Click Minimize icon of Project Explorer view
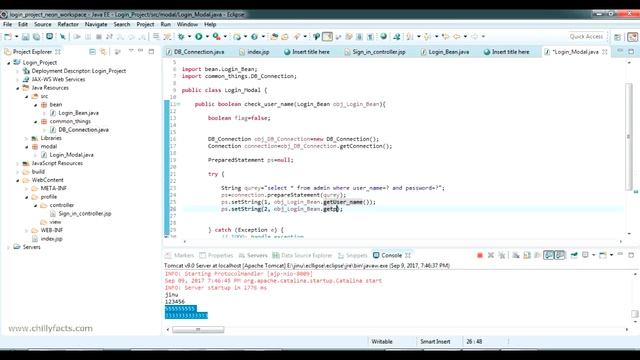This screenshot has height=360, width=640. pyautogui.click(x=140, y=51)
